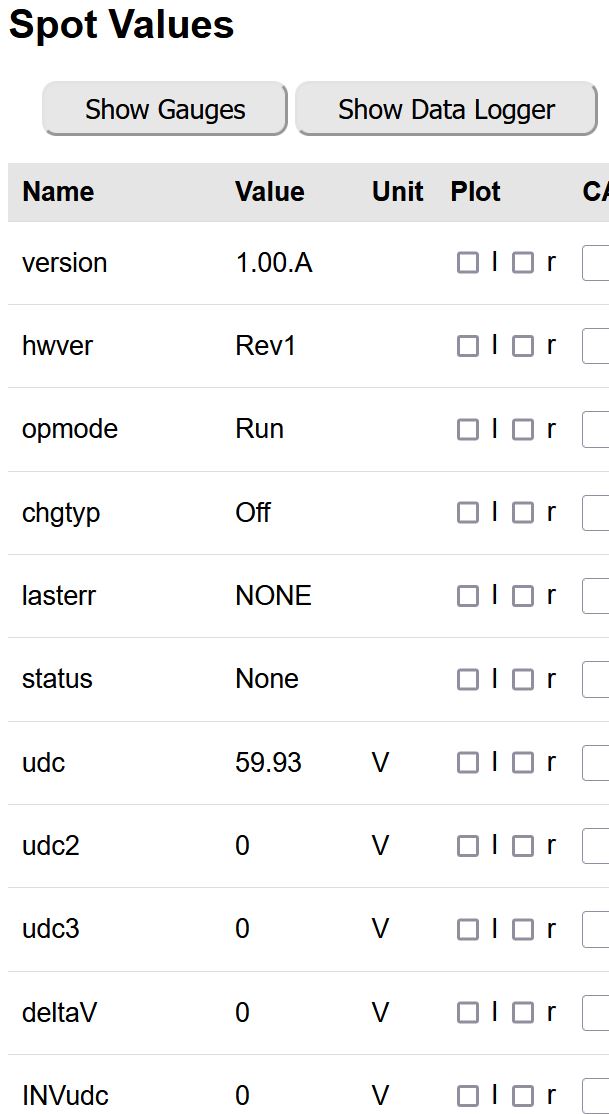Click the udc value 59.93
This screenshot has height=1114, width=609.
[x=268, y=763]
